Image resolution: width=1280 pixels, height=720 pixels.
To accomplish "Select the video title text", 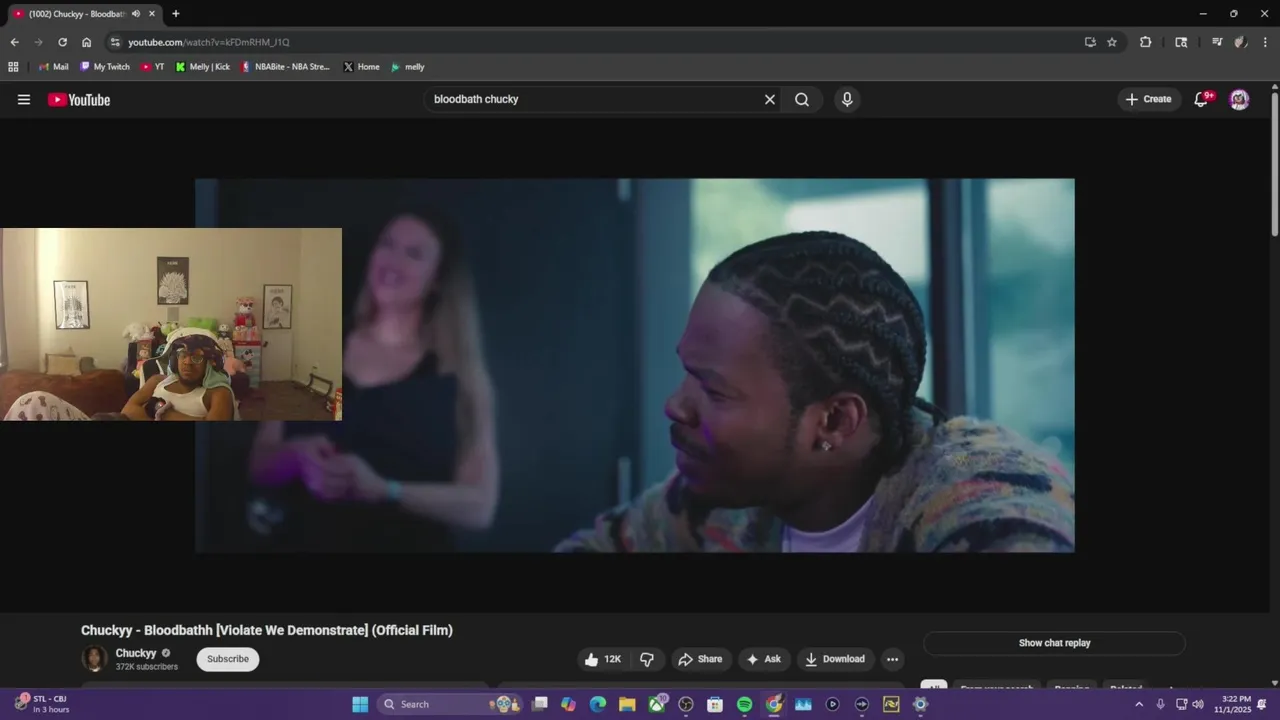I will coord(267,630).
